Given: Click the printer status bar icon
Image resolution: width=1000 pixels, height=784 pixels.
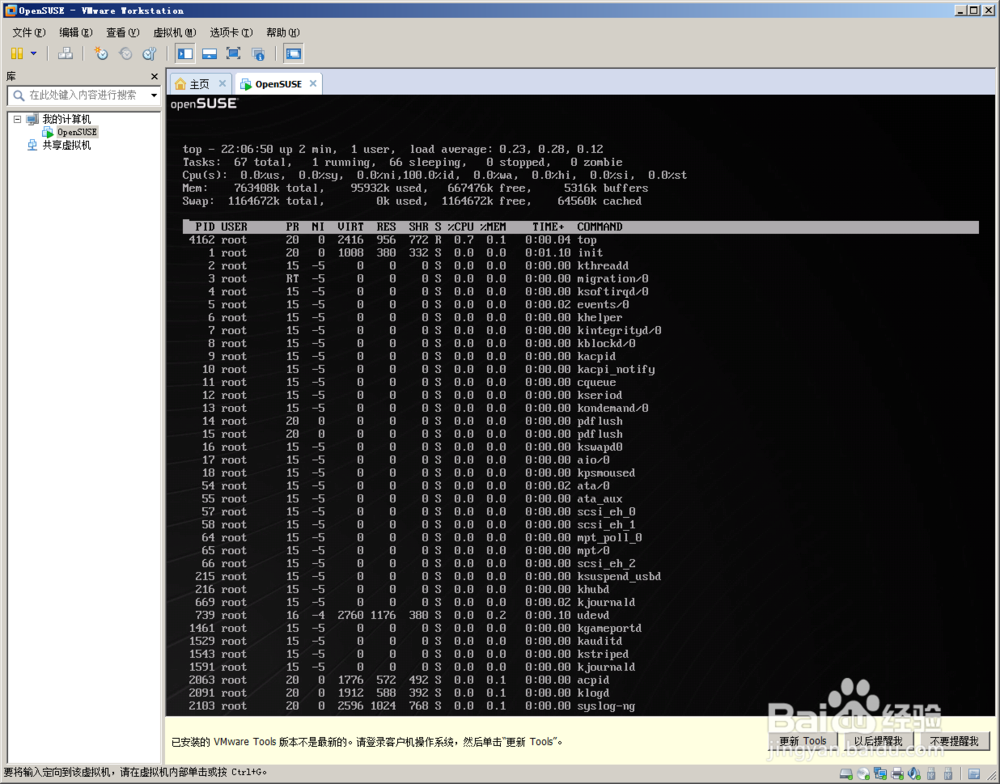Looking at the screenshot, I should click(x=897, y=774).
